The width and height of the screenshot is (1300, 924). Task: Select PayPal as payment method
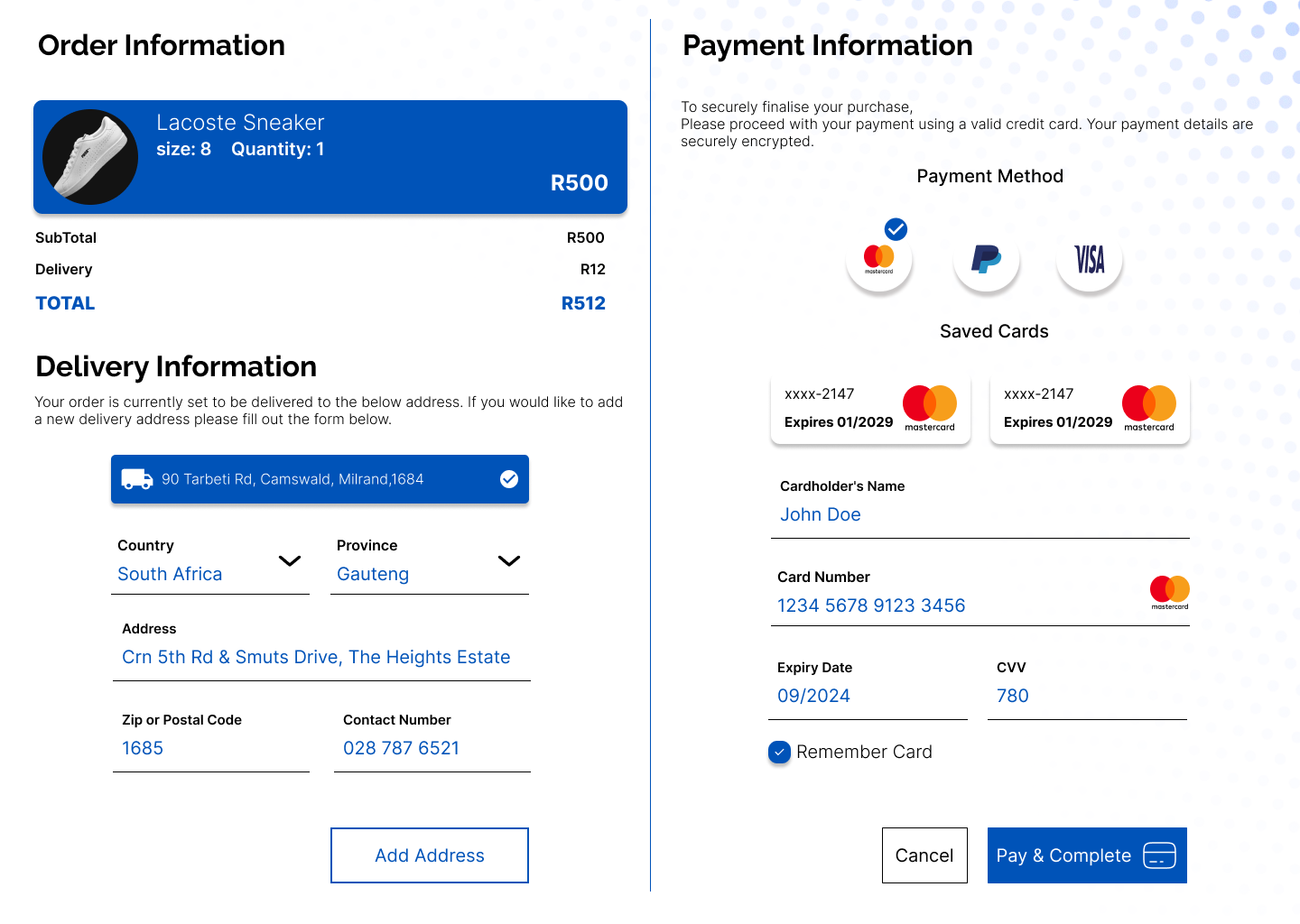(985, 261)
